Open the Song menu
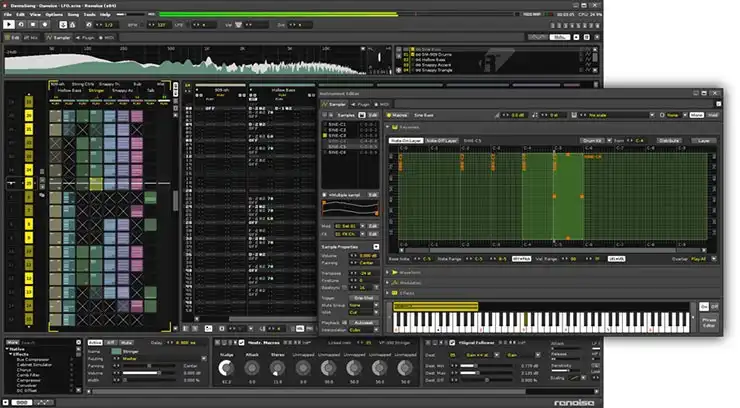 click(x=73, y=15)
